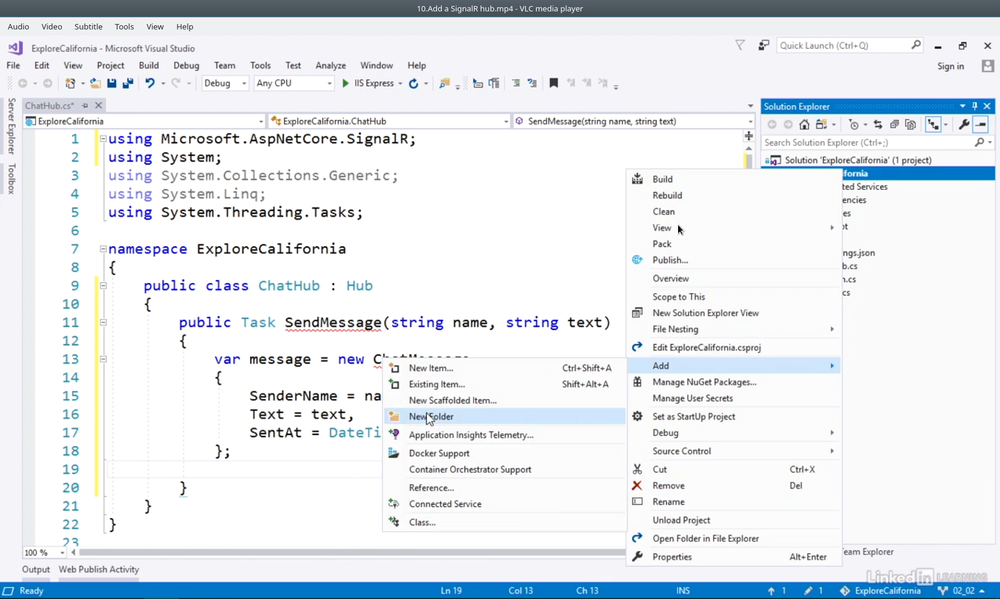The height and width of the screenshot is (599, 1000).
Task: Click the Collapse All icon in Solution Explorer
Action: pos(894,125)
